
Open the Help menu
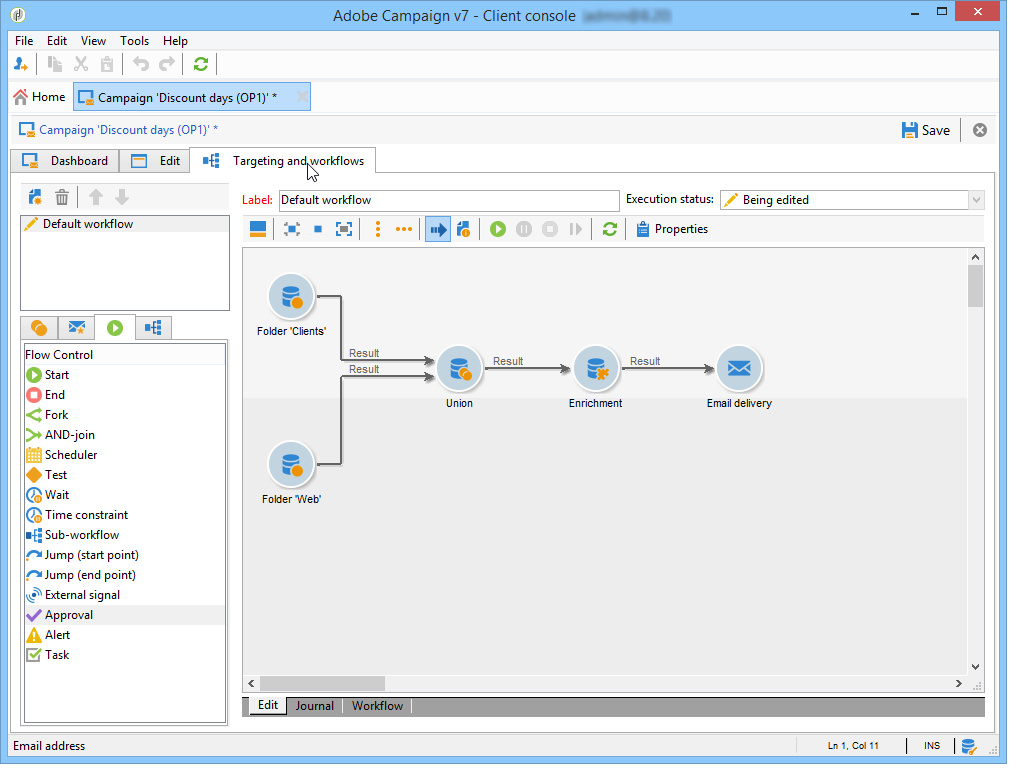[175, 40]
